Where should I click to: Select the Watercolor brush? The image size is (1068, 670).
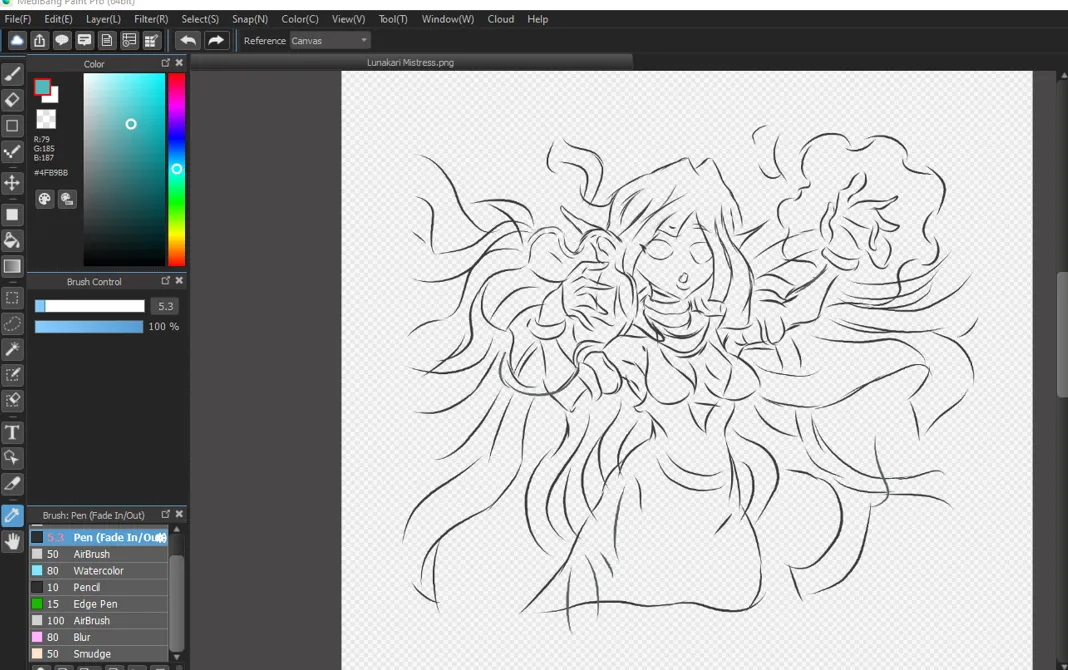tap(99, 571)
